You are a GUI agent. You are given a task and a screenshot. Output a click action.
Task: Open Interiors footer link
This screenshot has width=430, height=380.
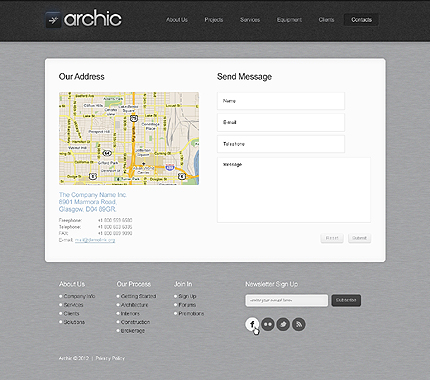(130, 313)
